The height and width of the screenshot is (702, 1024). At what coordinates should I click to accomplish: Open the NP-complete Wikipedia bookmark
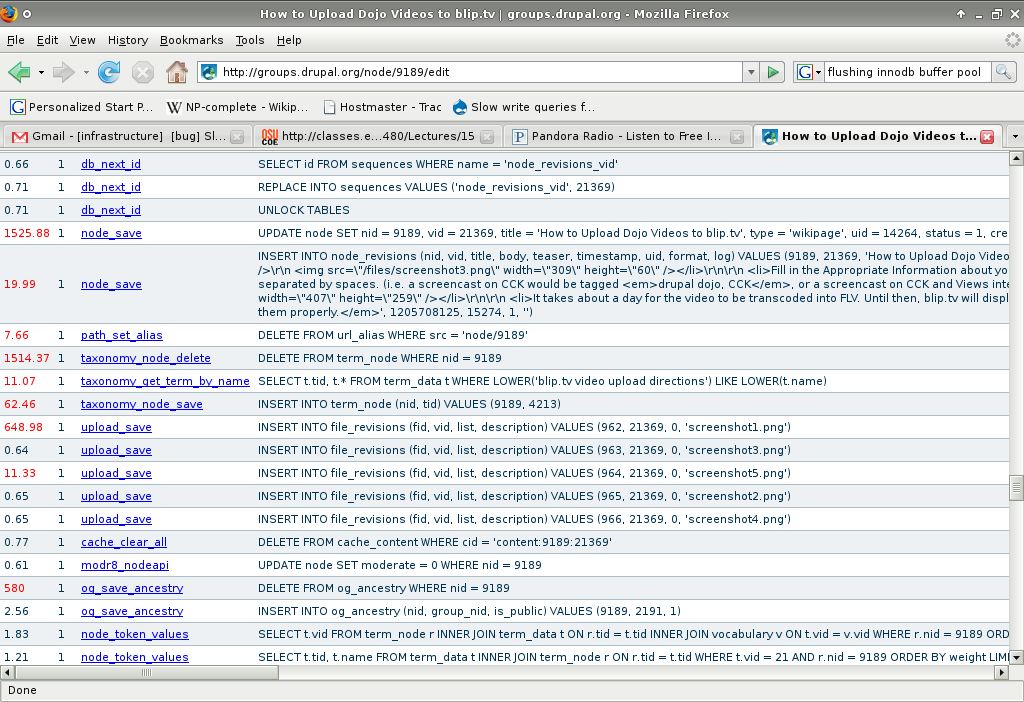pyautogui.click(x=237, y=107)
